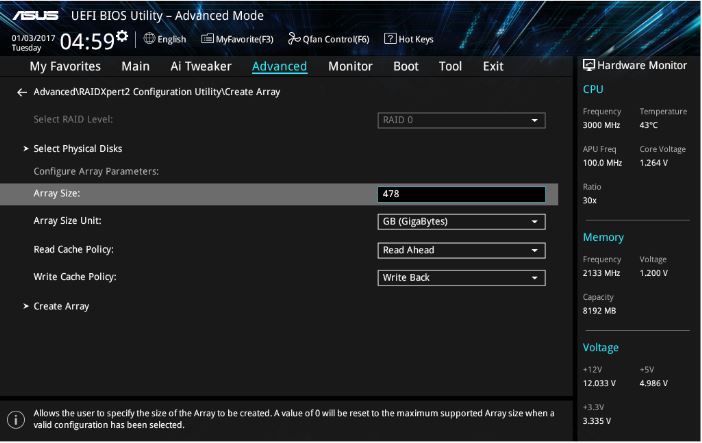Open the My Favorites tab
The image size is (702, 443).
65,66
